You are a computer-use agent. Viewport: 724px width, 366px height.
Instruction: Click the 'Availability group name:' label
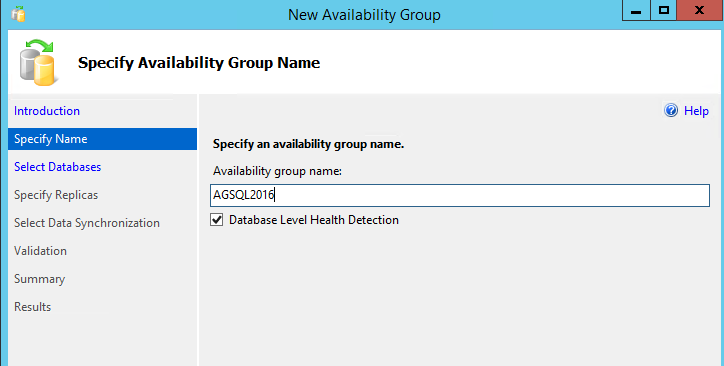coord(277,171)
